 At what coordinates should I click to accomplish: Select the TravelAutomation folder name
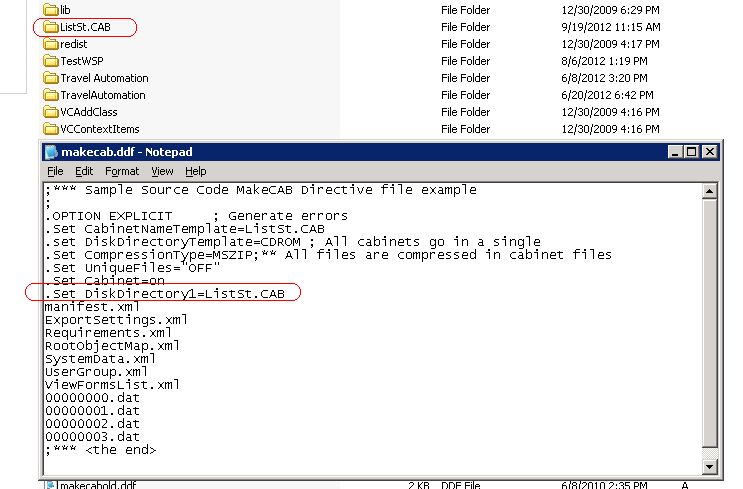tap(103, 95)
